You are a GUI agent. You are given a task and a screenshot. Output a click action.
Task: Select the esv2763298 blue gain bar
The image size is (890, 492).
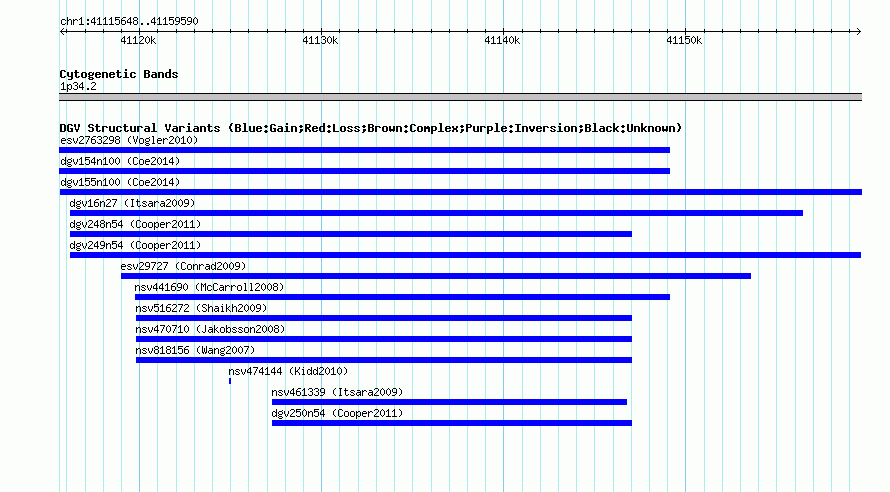tap(364, 150)
